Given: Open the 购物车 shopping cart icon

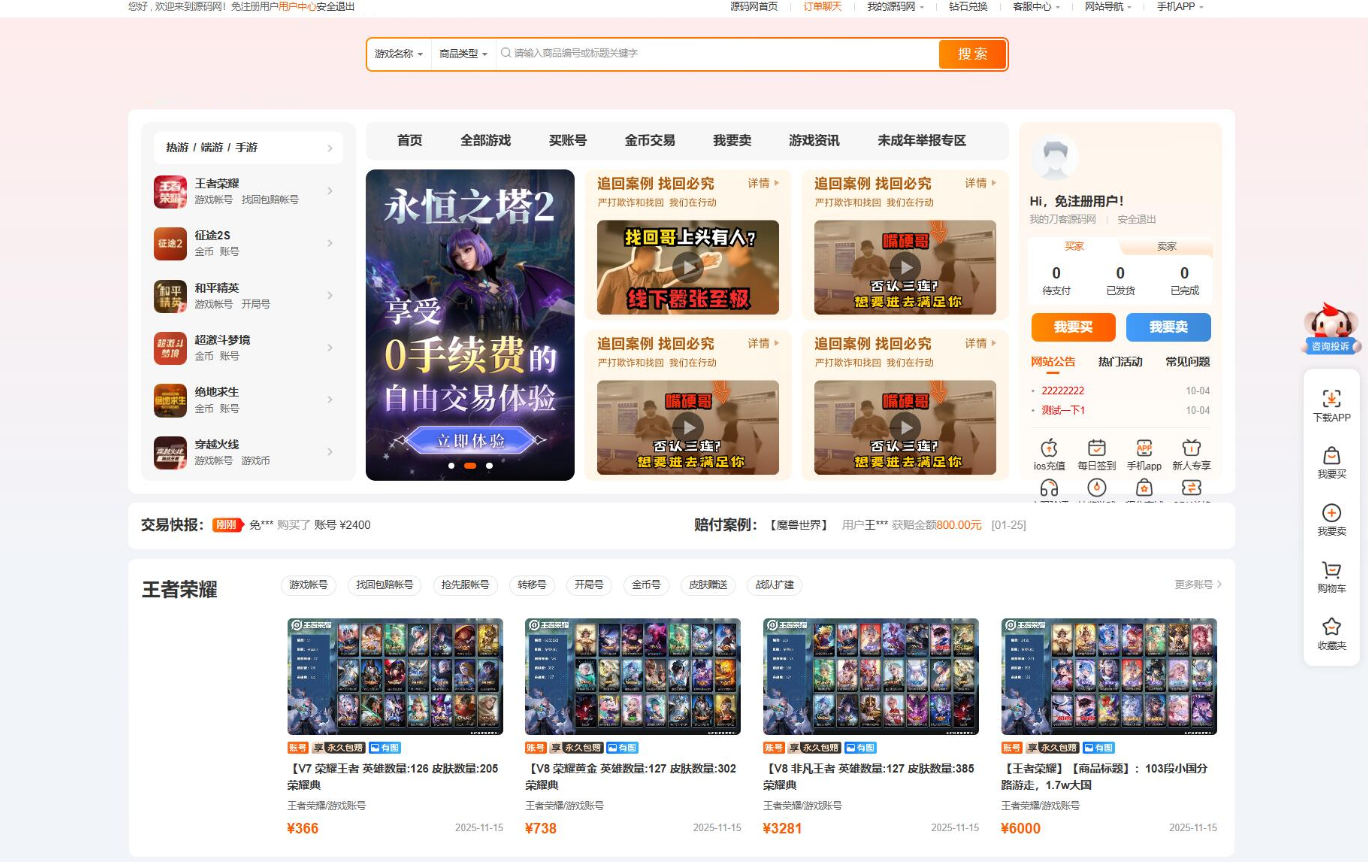Looking at the screenshot, I should pyautogui.click(x=1331, y=571).
